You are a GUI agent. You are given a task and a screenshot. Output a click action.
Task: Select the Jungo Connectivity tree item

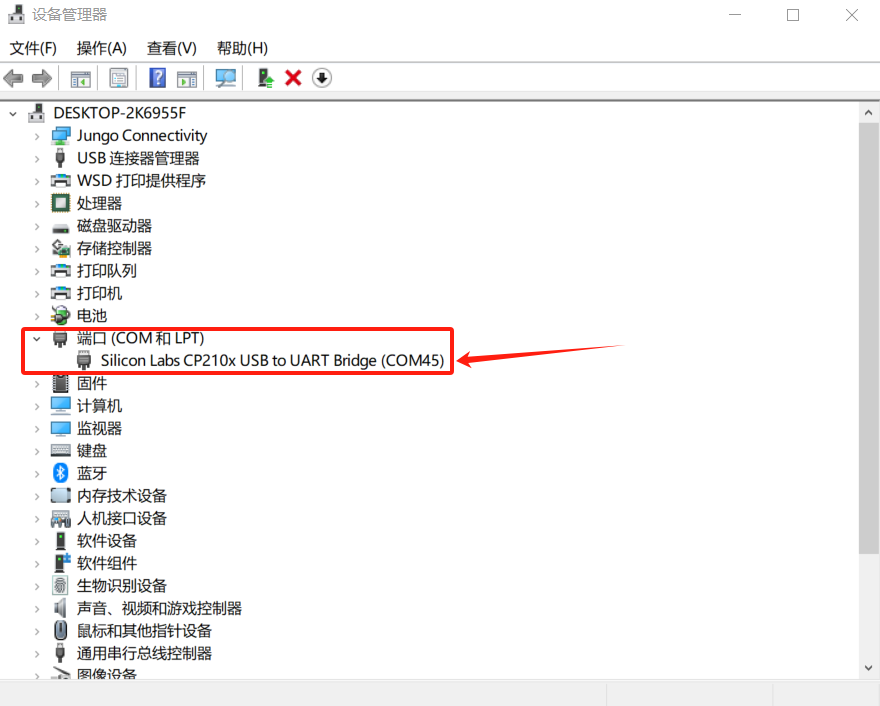(x=142, y=136)
